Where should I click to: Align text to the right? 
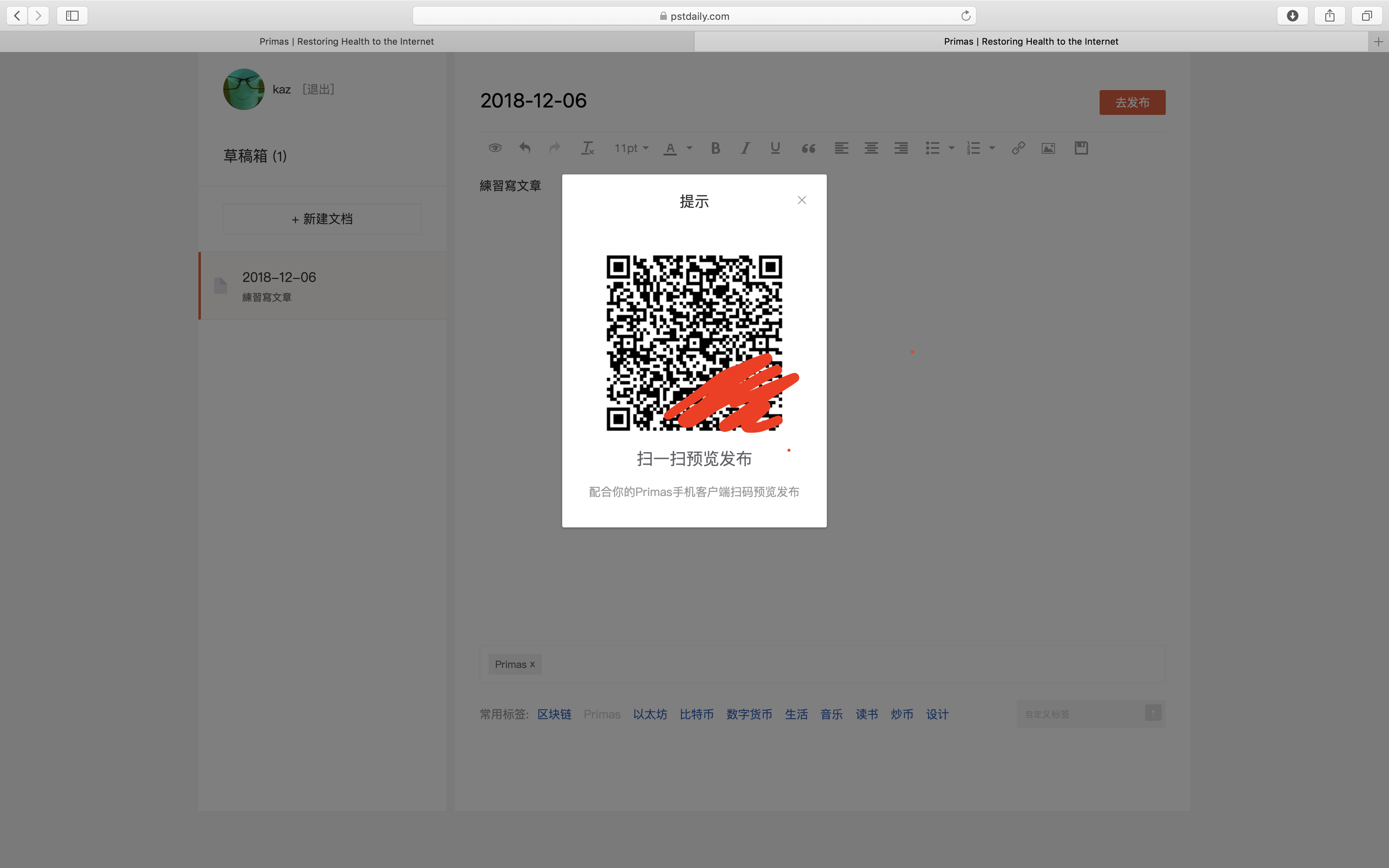pyautogui.click(x=900, y=148)
